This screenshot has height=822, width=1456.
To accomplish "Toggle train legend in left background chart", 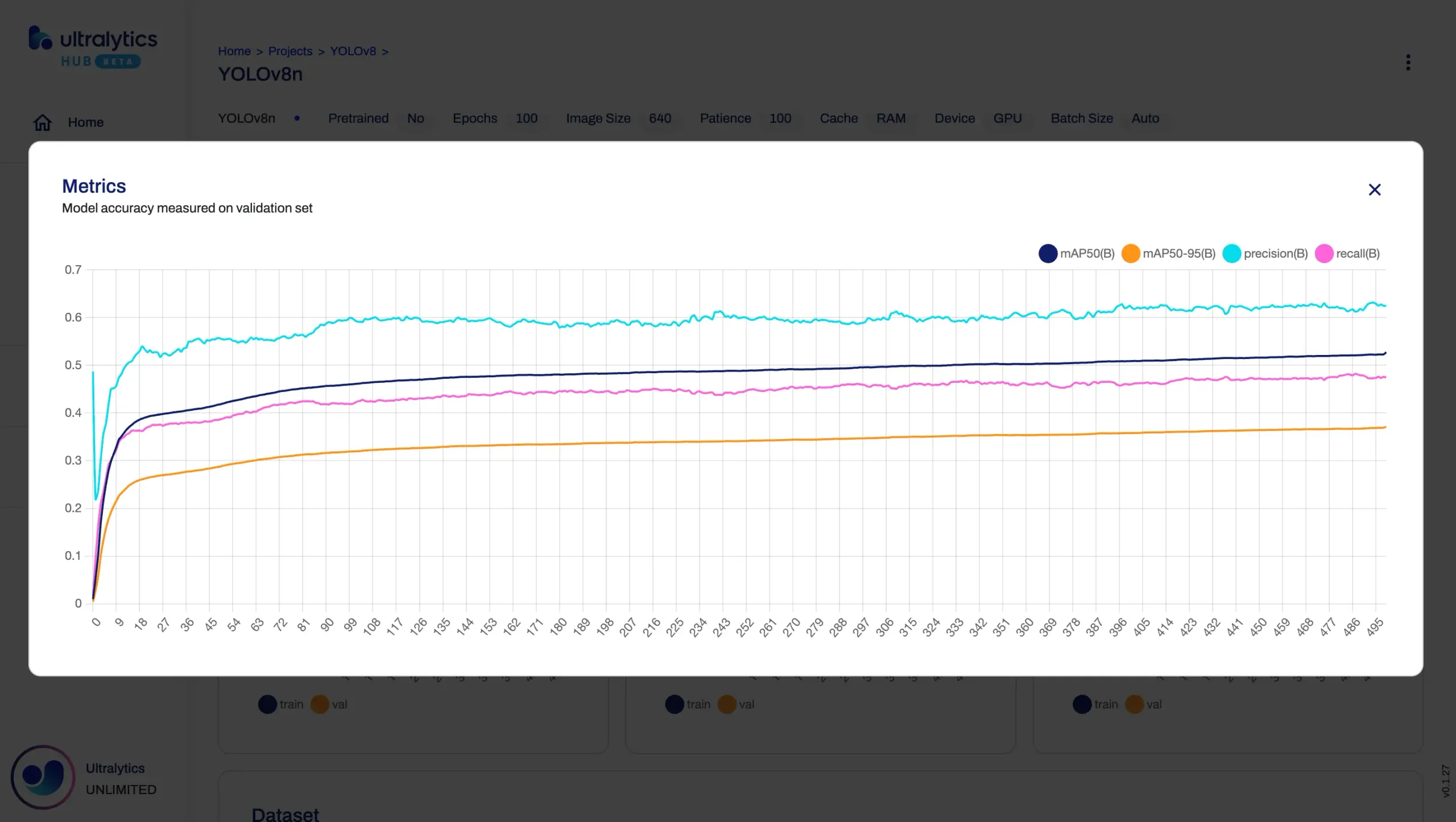I will (281, 704).
